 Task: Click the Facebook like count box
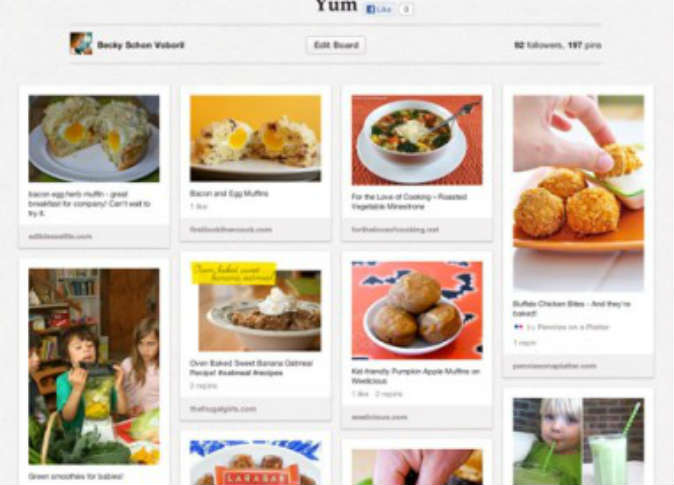(x=406, y=9)
